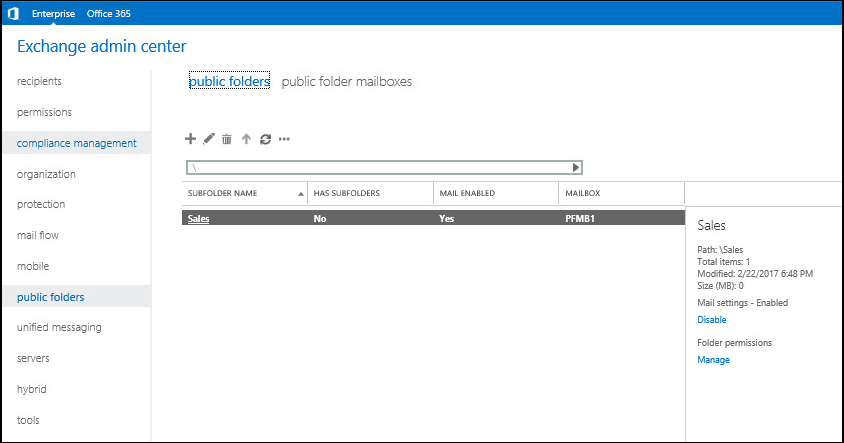This screenshot has height=443, width=844.
Task: Delete the folder using trash icon
Action: (227, 139)
